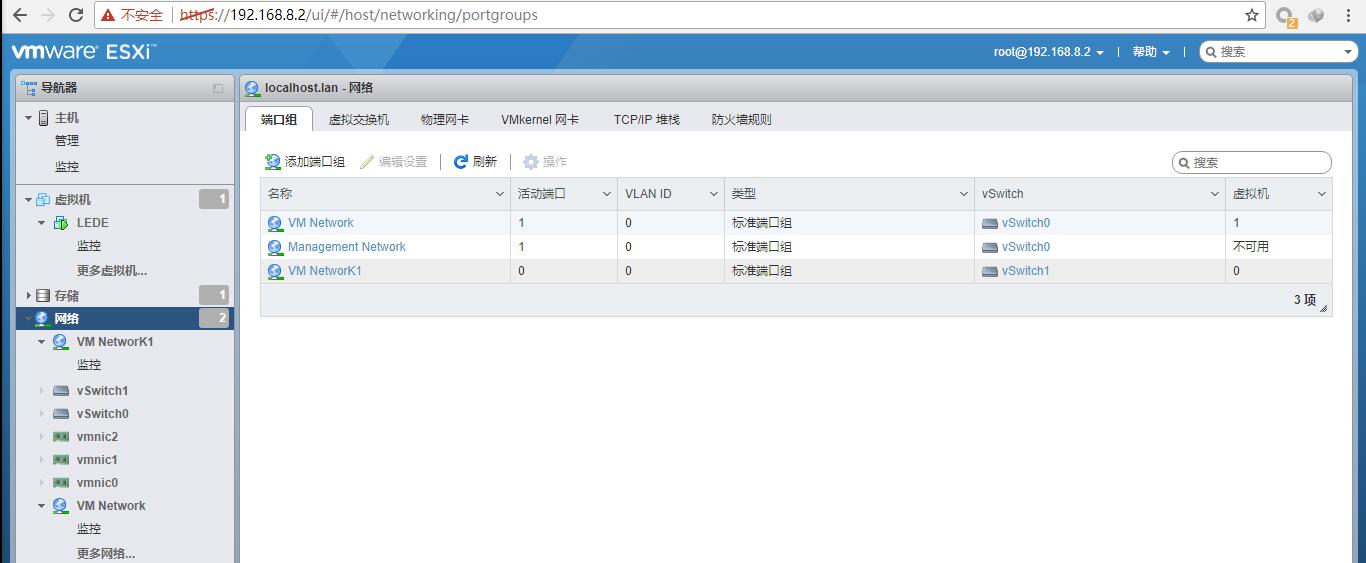The width and height of the screenshot is (1366, 563).
Task: Open the VM NetworK1 port group link
Action: coord(325,271)
